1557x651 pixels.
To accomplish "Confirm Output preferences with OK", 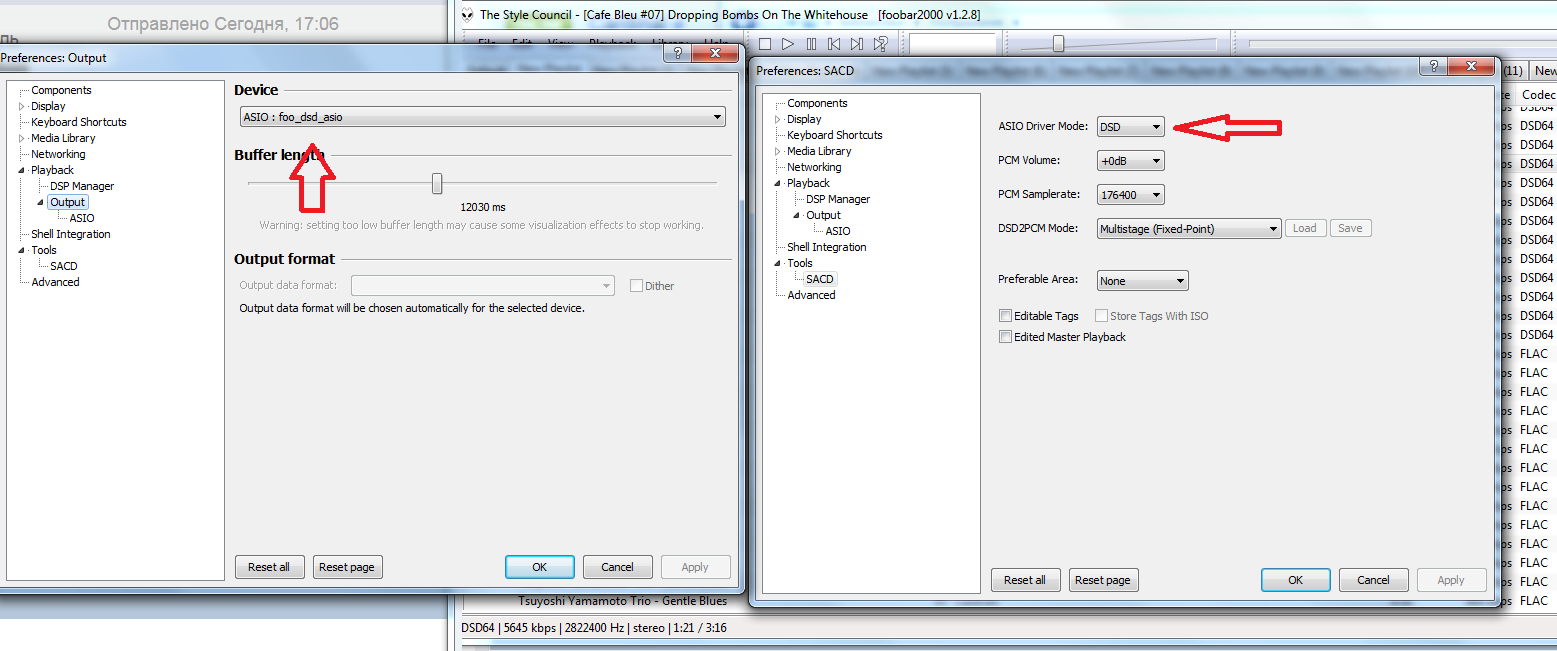I will (539, 567).
